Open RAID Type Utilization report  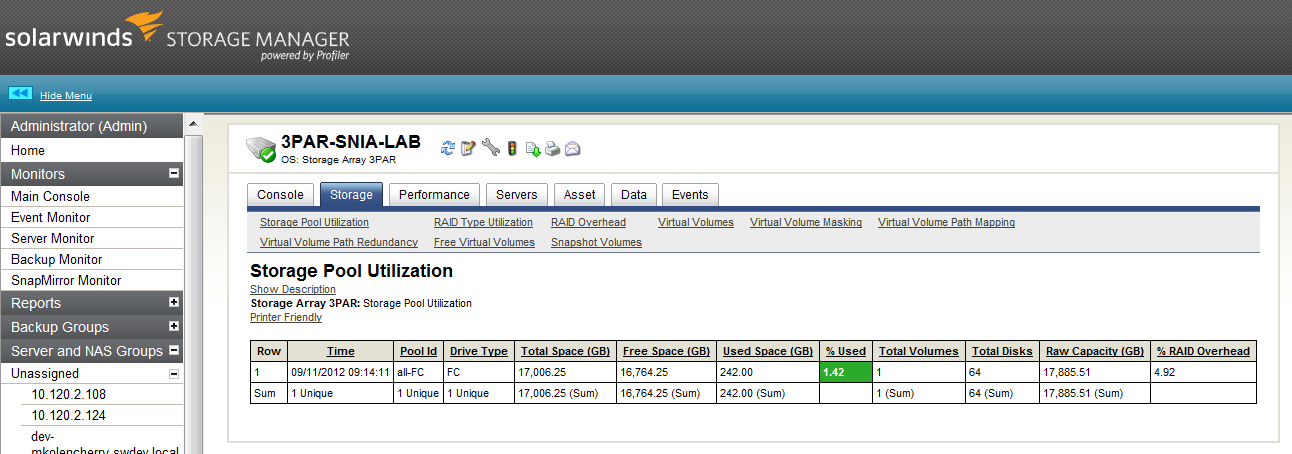coord(483,222)
